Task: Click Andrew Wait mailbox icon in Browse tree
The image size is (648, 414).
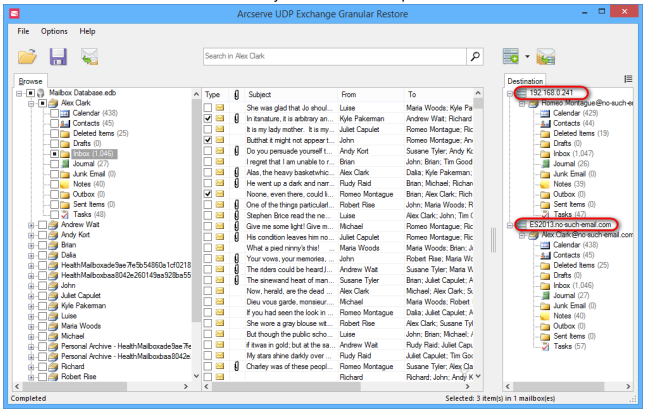Action: [x=53, y=225]
